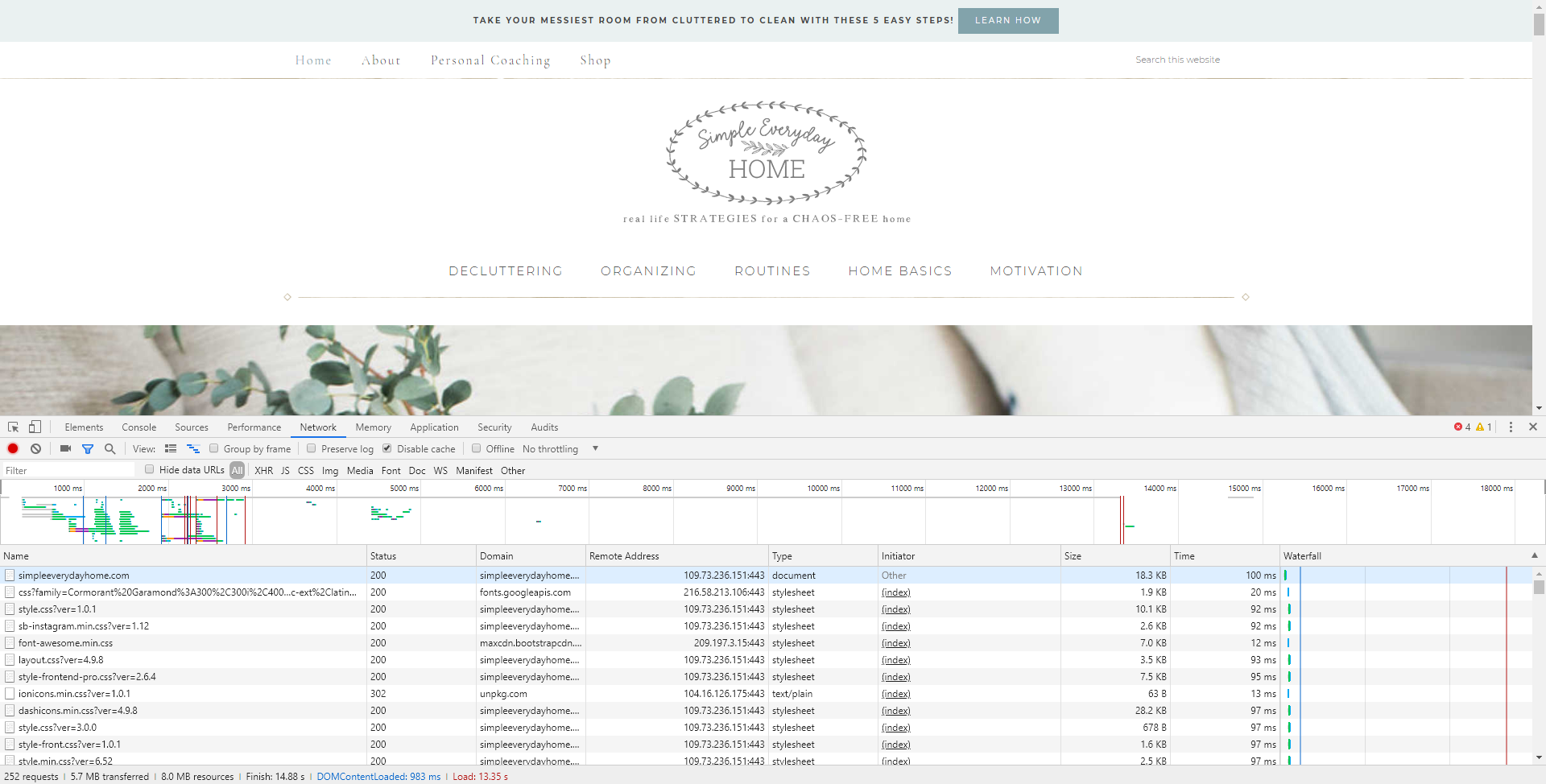Viewport: 1546px width, 784px height.
Task: Toggle the blue filter funnel icon
Action: pyautogui.click(x=88, y=449)
